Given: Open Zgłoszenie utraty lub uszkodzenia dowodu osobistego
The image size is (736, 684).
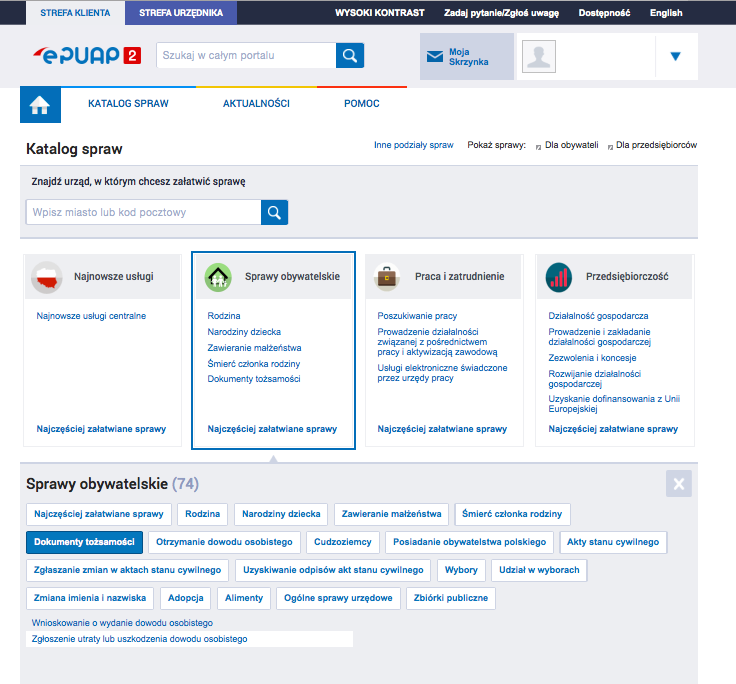Looking at the screenshot, I should 139,639.
